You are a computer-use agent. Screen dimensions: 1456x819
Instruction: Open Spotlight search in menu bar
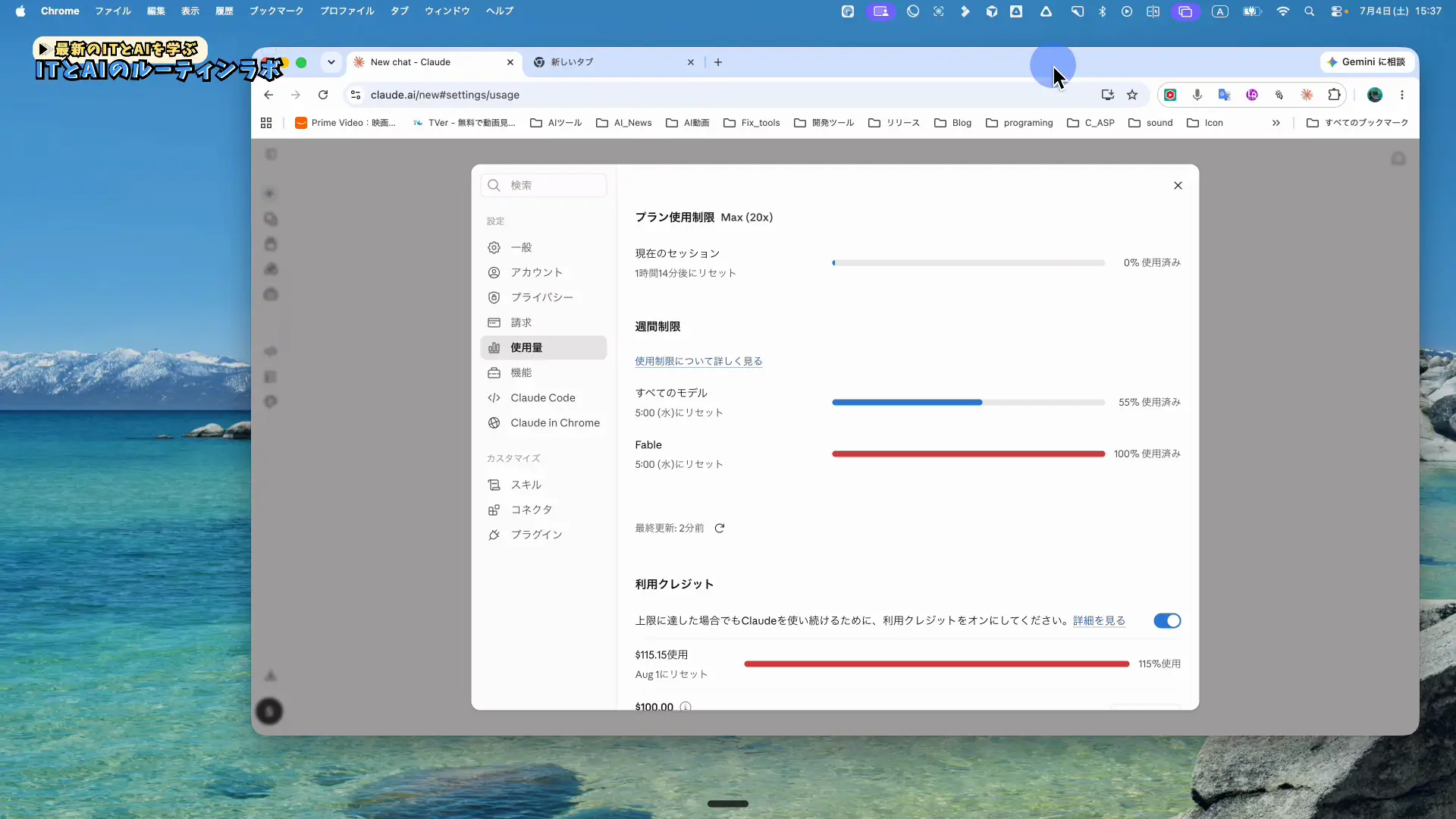click(x=1309, y=11)
